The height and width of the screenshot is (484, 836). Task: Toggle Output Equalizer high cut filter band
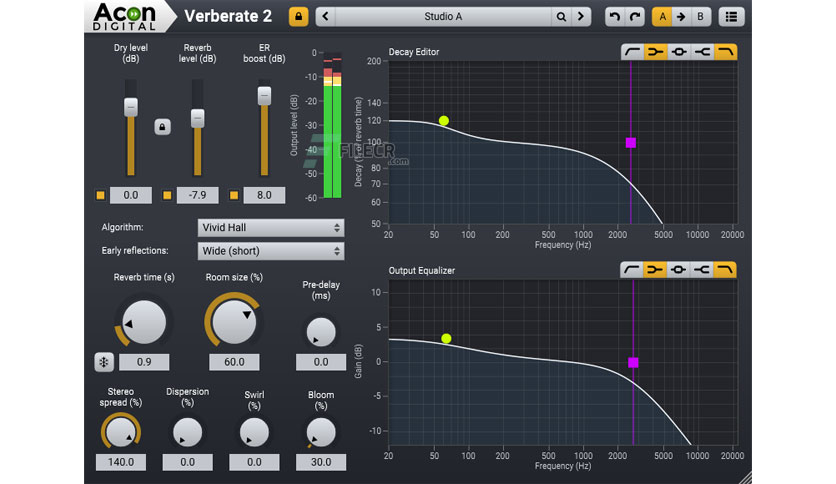(x=725, y=270)
